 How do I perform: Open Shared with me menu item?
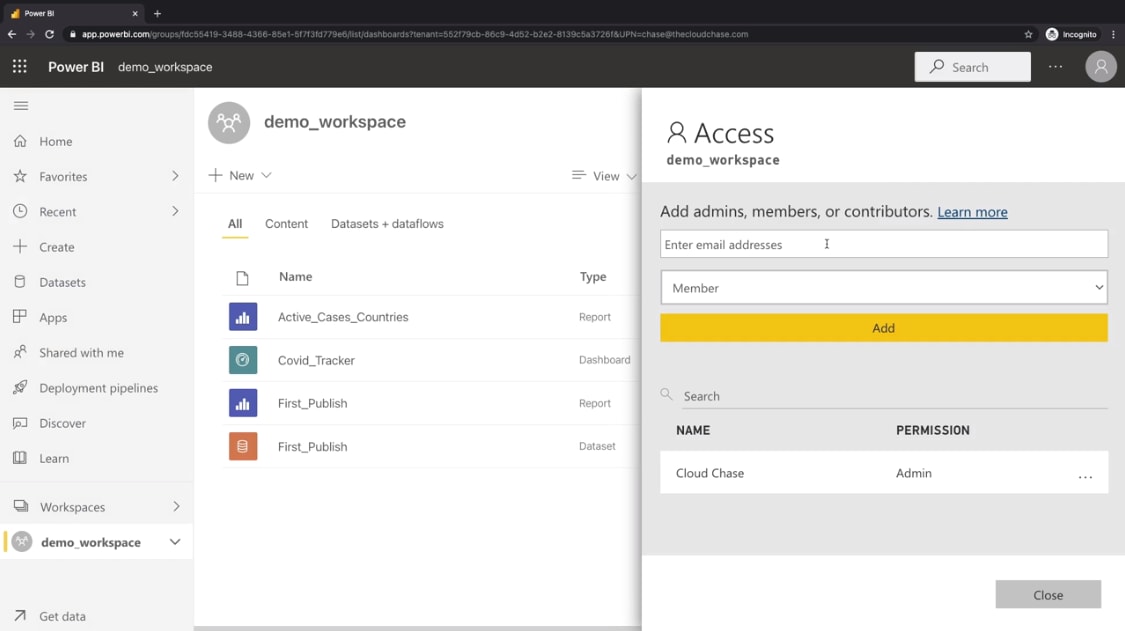81,352
